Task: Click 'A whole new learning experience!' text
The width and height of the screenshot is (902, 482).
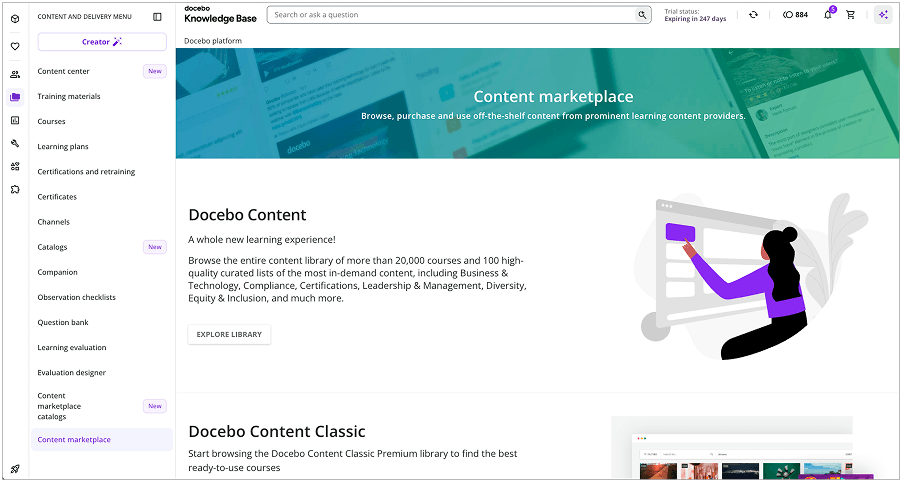Action: (x=262, y=239)
